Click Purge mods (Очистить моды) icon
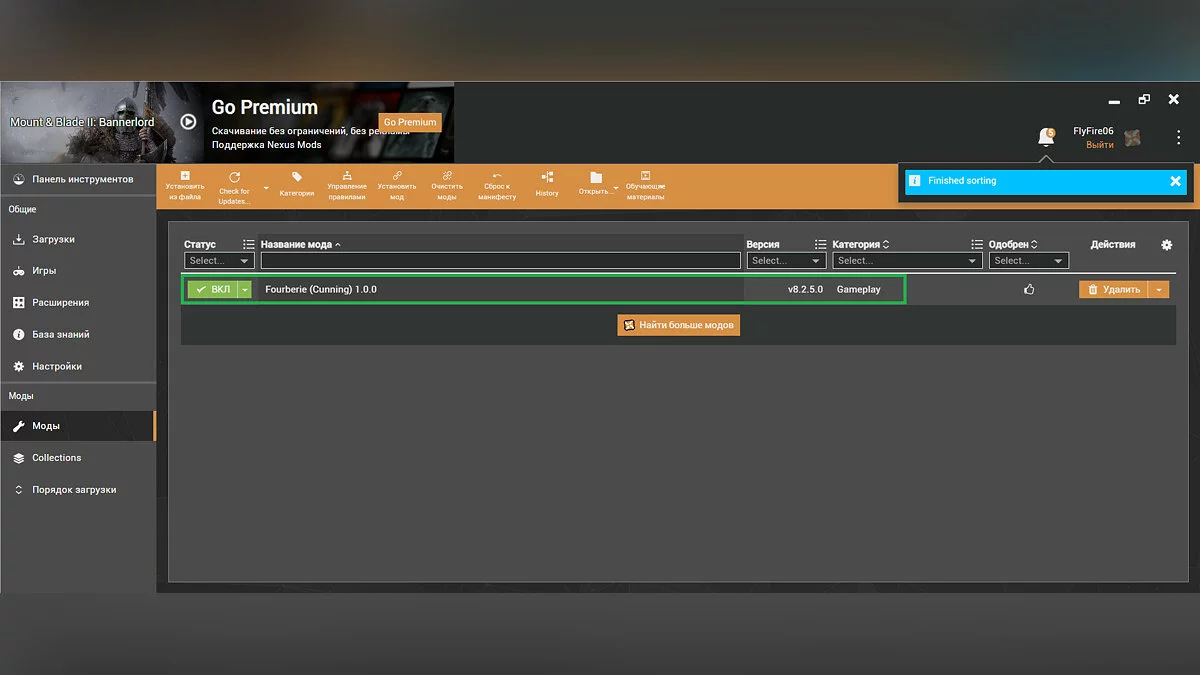 pyautogui.click(x=447, y=176)
